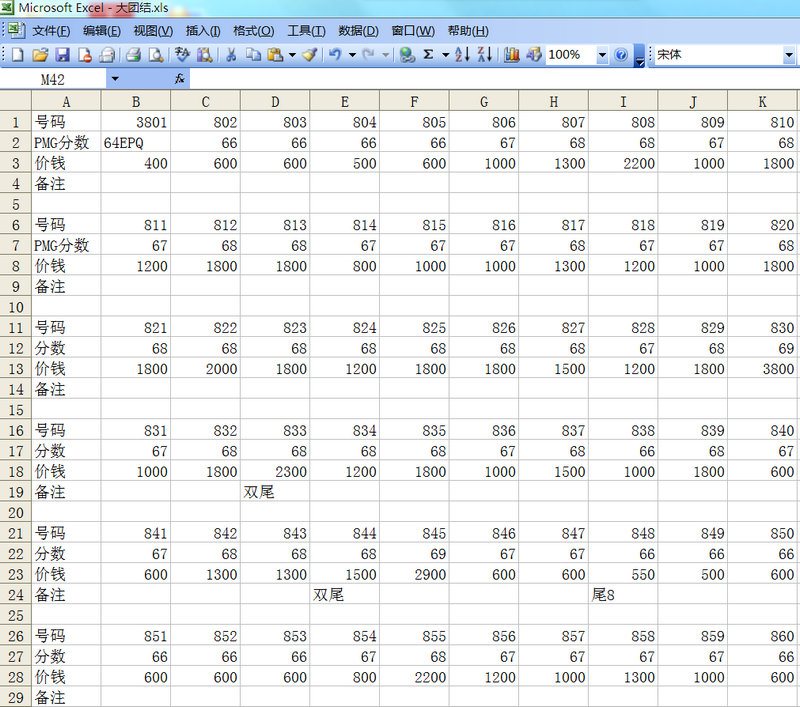The width and height of the screenshot is (800, 707).
Task: Save the workbook with the floppy disk icon
Action: click(x=62, y=55)
